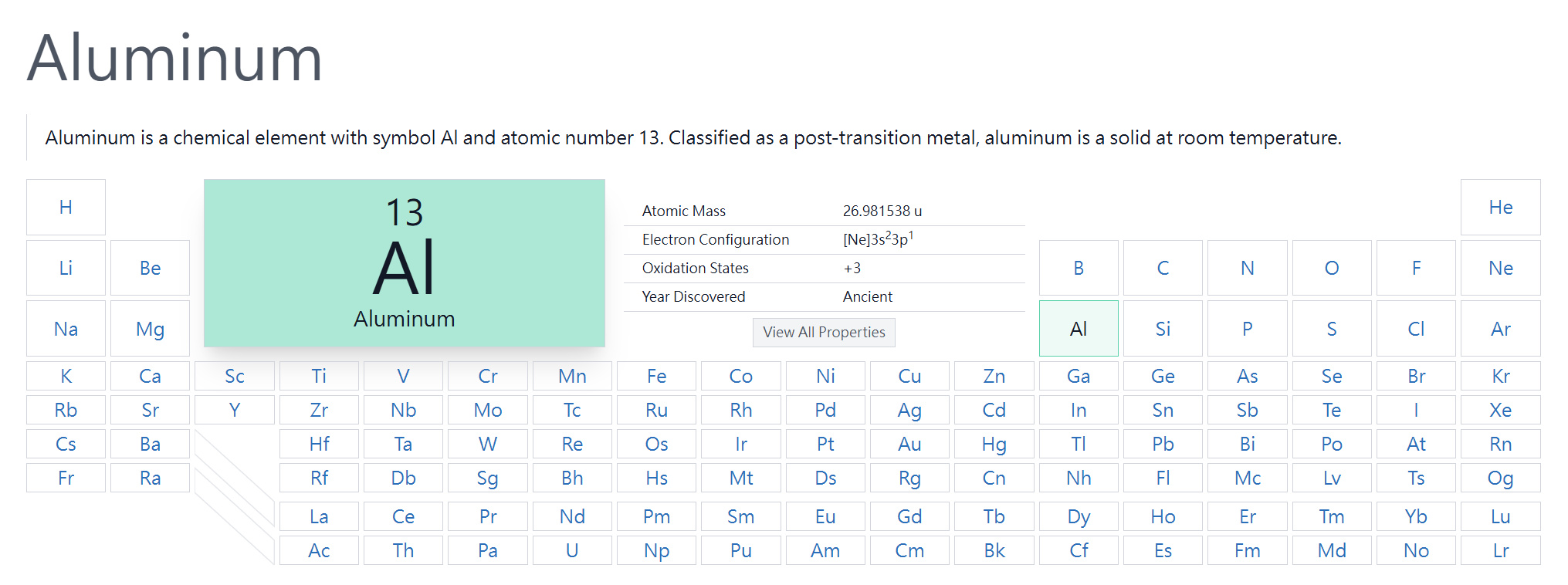1568x585 pixels.
Task: Click the Sodium (Na) element cell
Action: click(66, 329)
